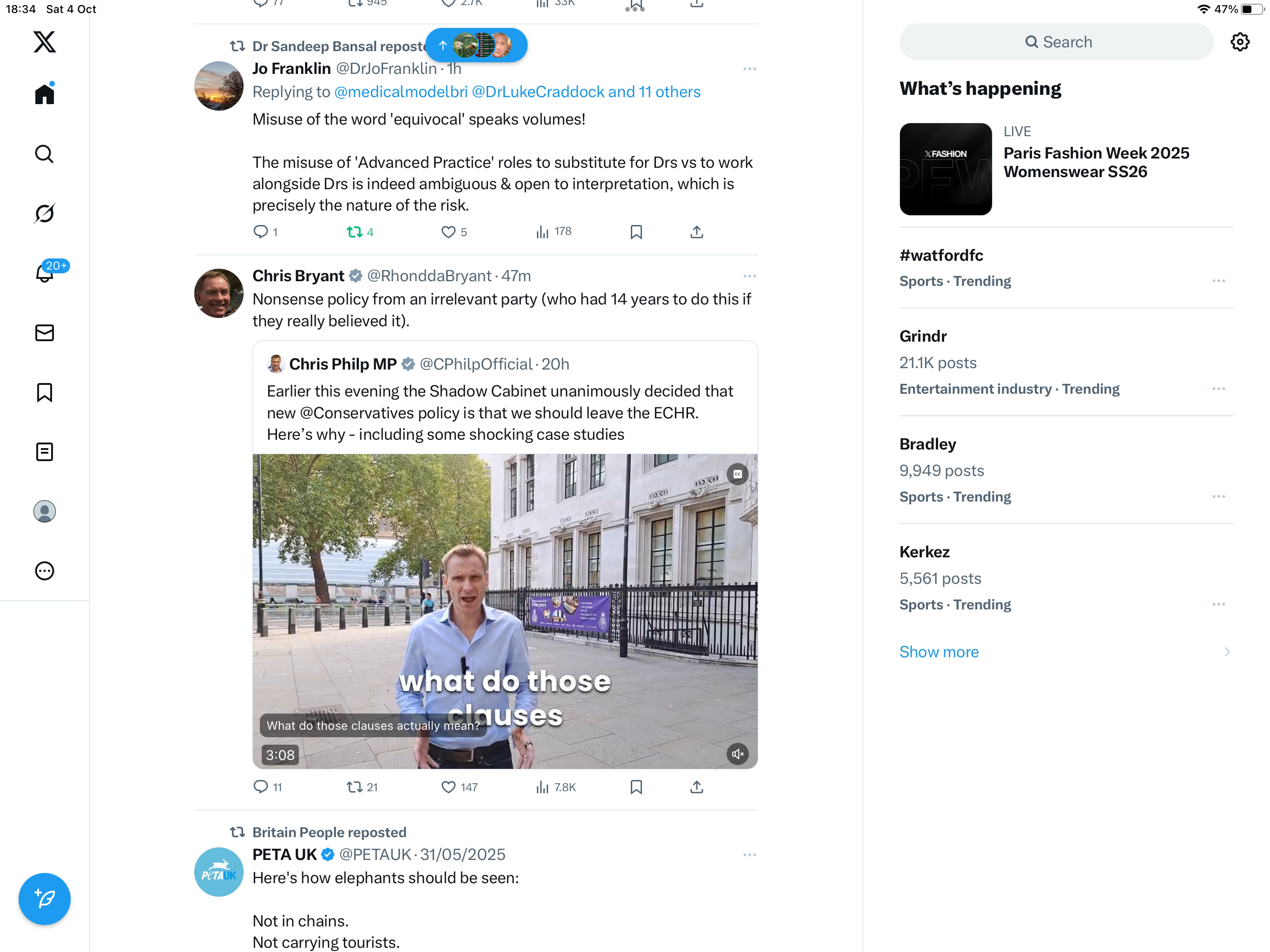
Task: Like Chris Bryant's post with 147 likes
Action: [448, 787]
